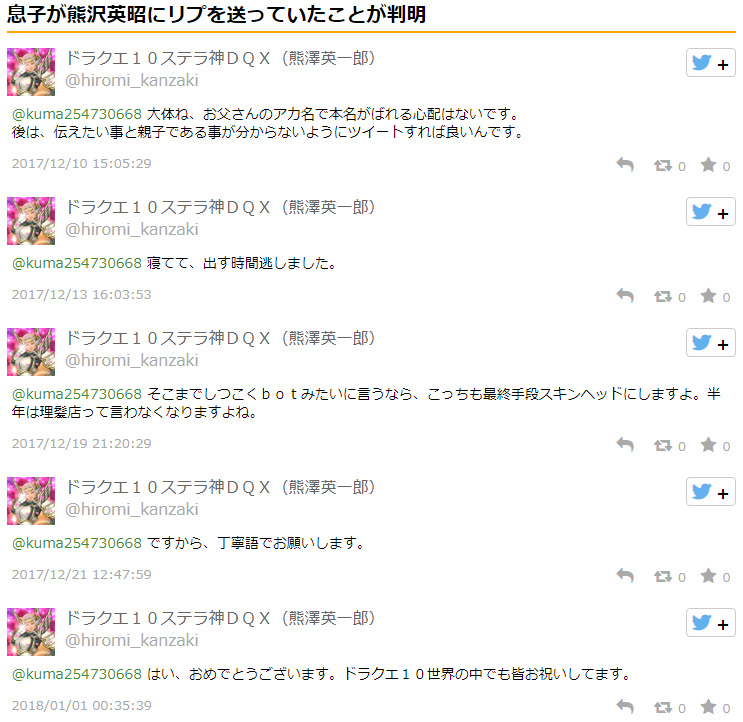Image resolution: width=743 pixels, height=722 pixels.
Task: Retweet the 2017/12/10 15:05:29 tweet
Action: 663,165
